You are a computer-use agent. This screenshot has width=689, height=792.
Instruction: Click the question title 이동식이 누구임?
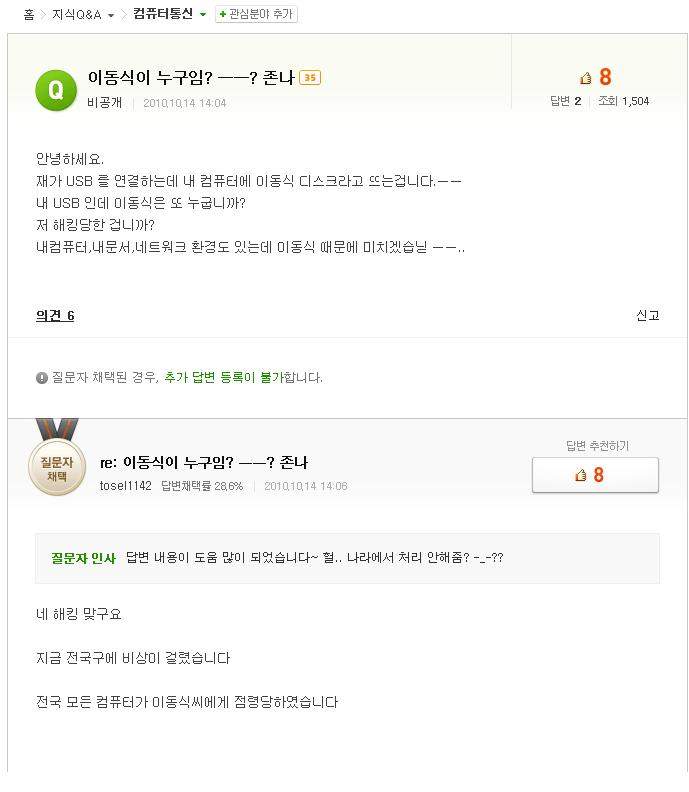click(x=190, y=78)
